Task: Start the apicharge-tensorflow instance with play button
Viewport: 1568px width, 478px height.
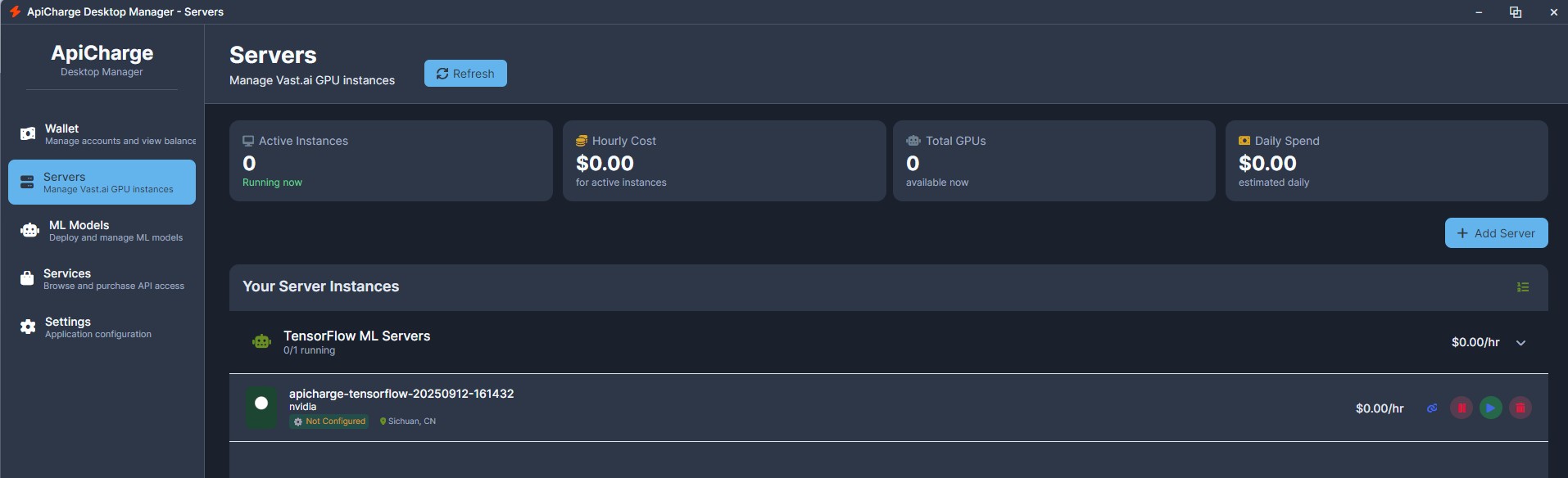Action: point(1491,408)
